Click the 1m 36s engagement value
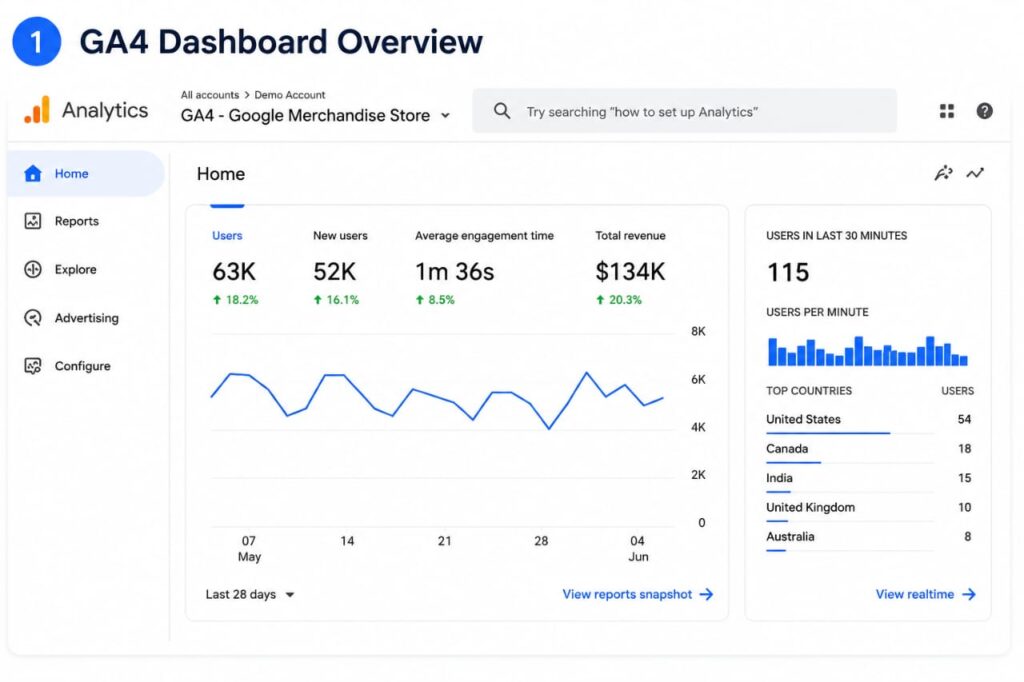Image resolution: width=1024 pixels, height=682 pixels. [x=455, y=271]
